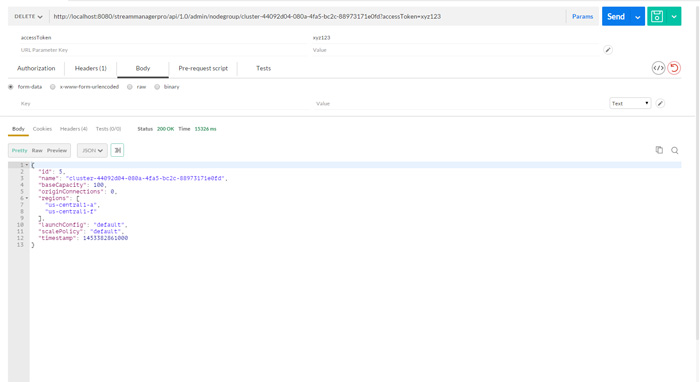Viewport: 700px width, 382px height.
Task: Open the Pre-request script tab
Action: 203,68
